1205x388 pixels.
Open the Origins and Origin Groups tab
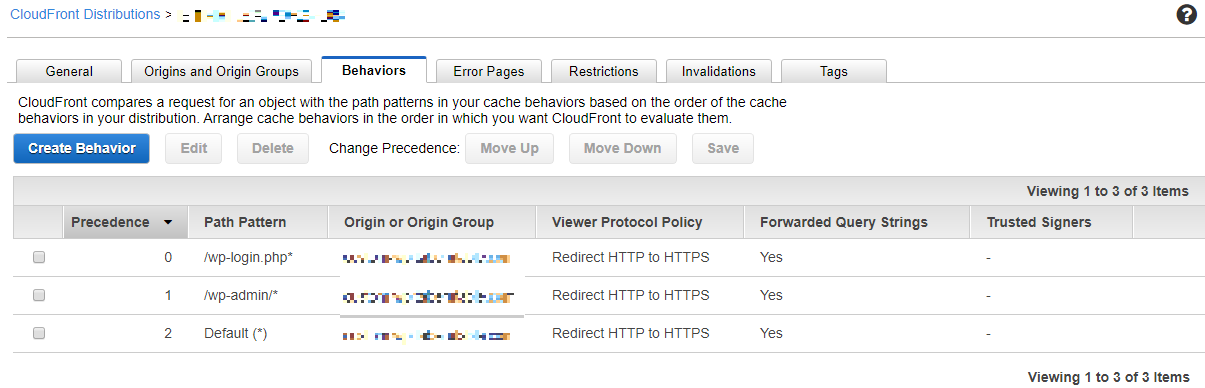[x=221, y=71]
